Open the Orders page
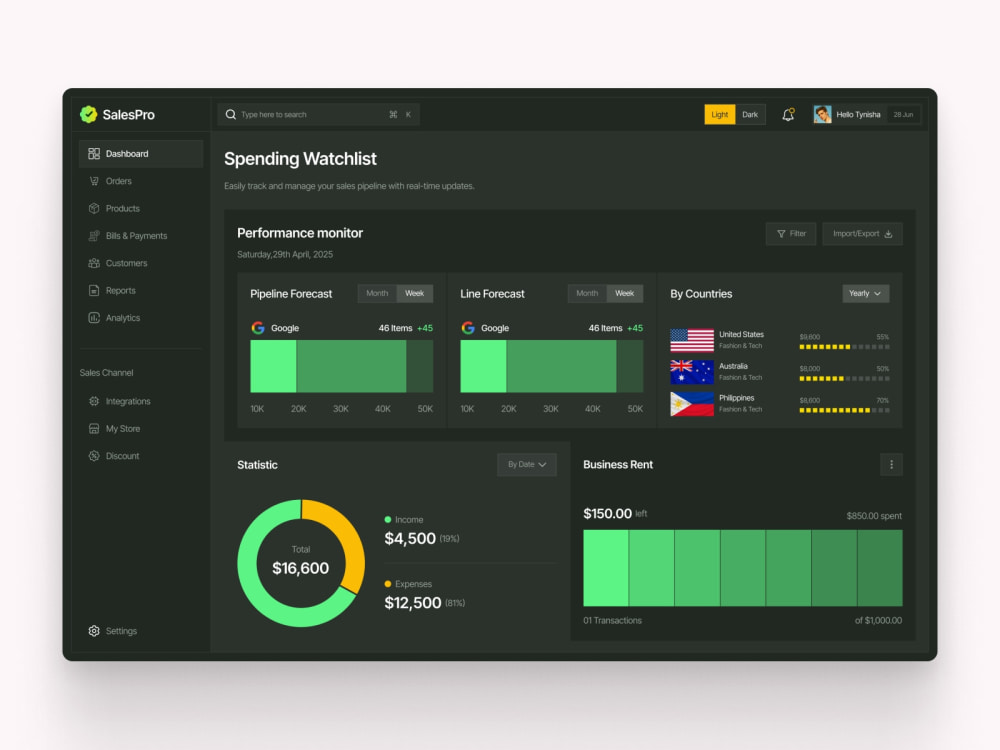This screenshot has width=1000, height=750. point(118,181)
